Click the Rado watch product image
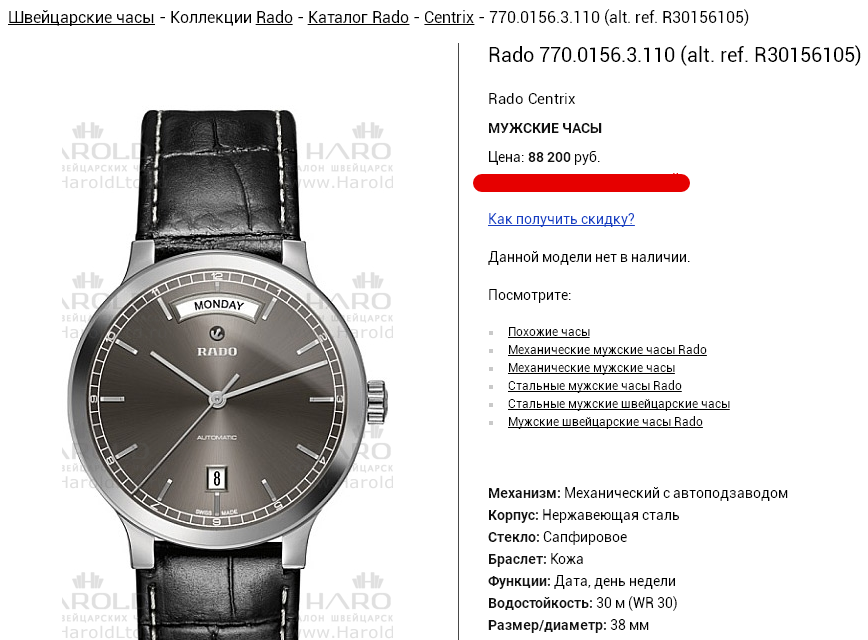 pos(228,375)
